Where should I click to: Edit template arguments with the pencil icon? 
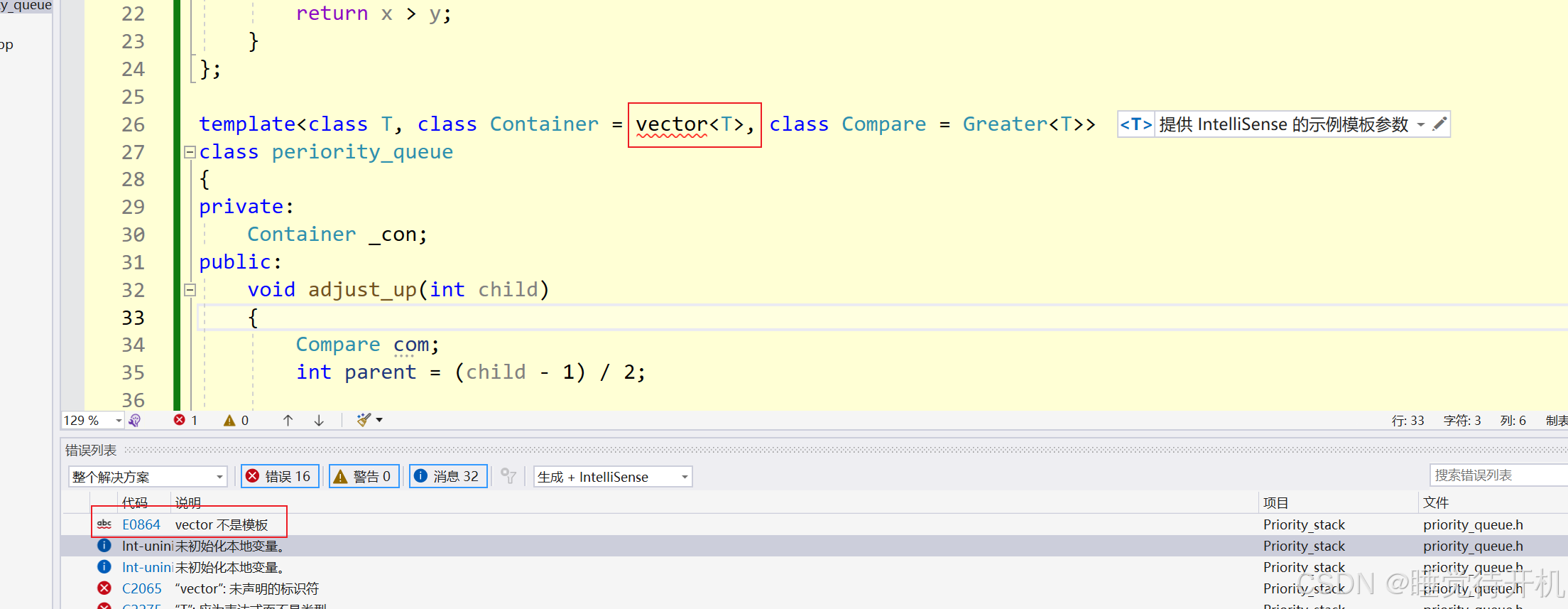tap(1439, 124)
